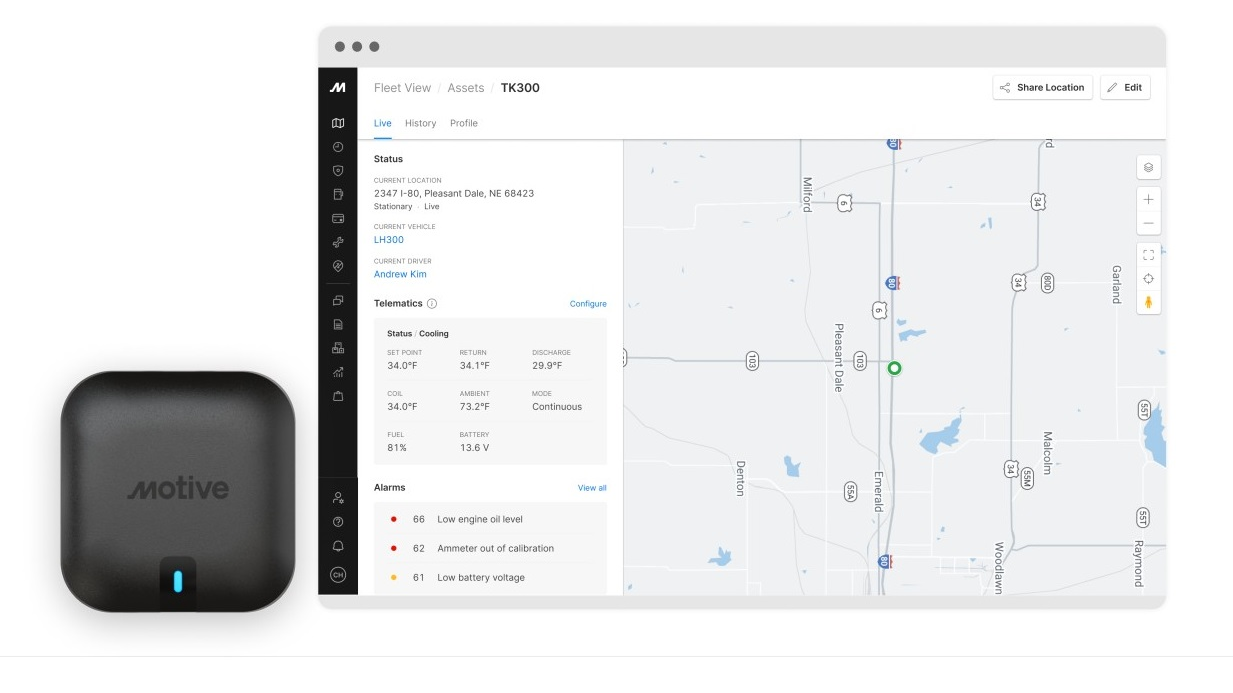Expand the chat widget at sidebar bottom
This screenshot has height=693, width=1233.
(x=339, y=573)
